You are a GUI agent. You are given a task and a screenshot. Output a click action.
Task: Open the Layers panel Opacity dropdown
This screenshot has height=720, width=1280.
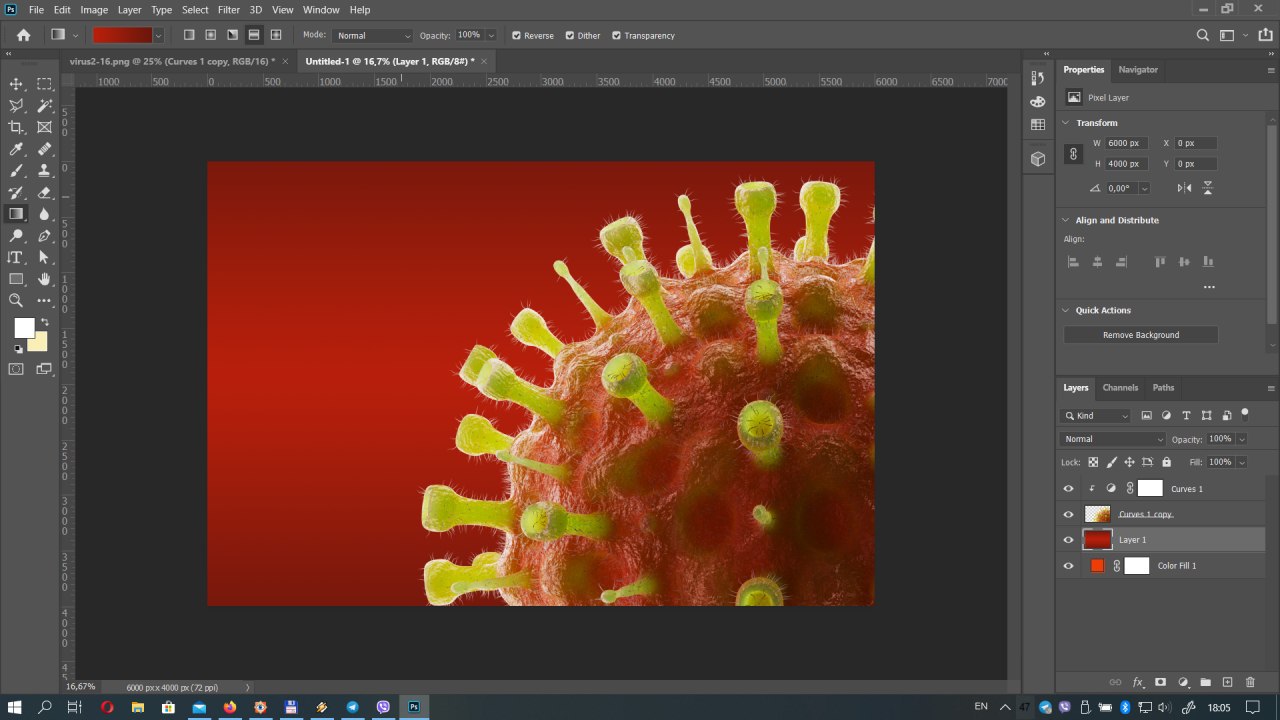coord(1242,439)
